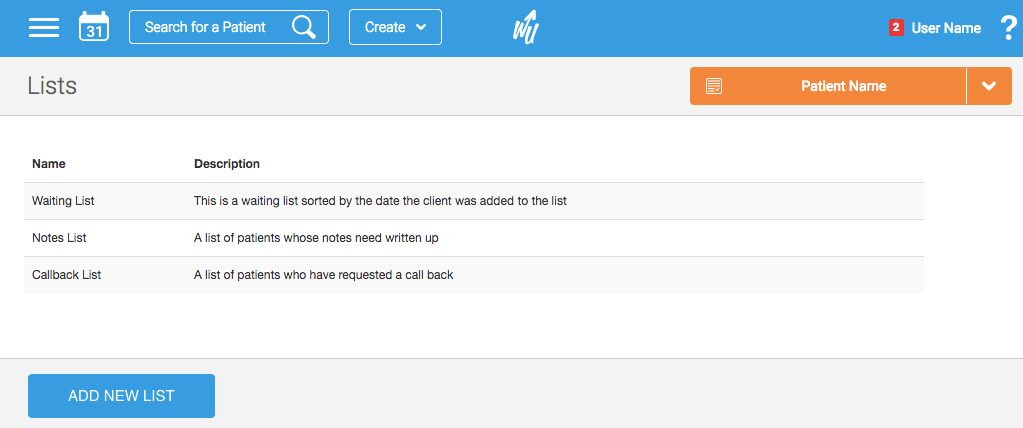Open the User Name account menu

click(946, 28)
